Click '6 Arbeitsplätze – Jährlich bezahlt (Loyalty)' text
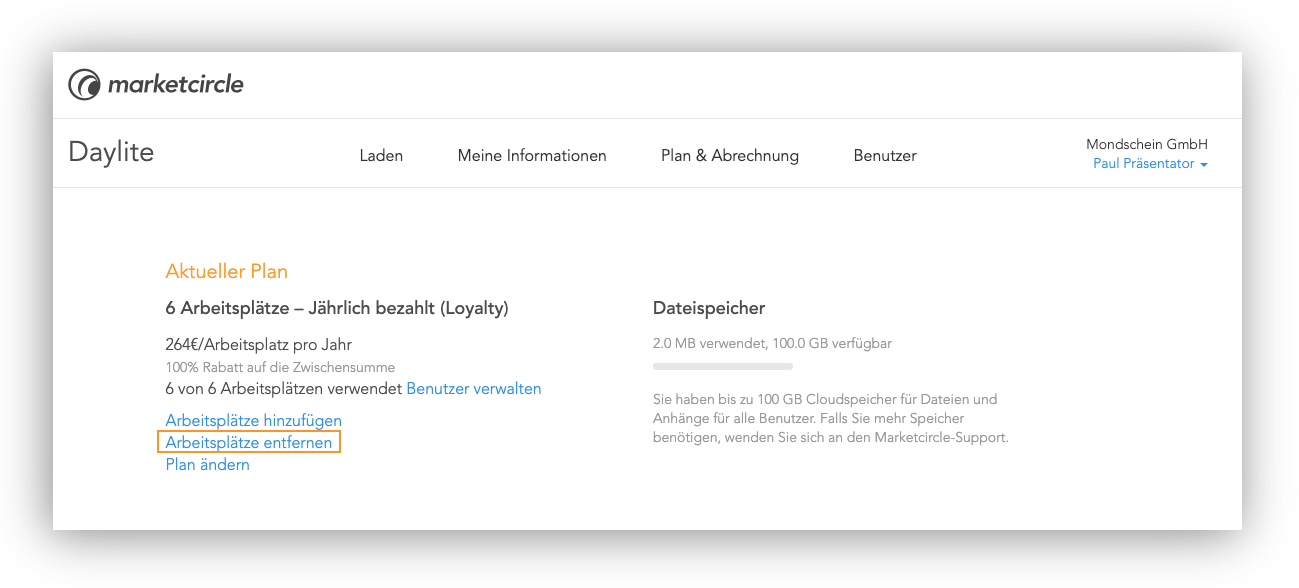 (x=337, y=309)
